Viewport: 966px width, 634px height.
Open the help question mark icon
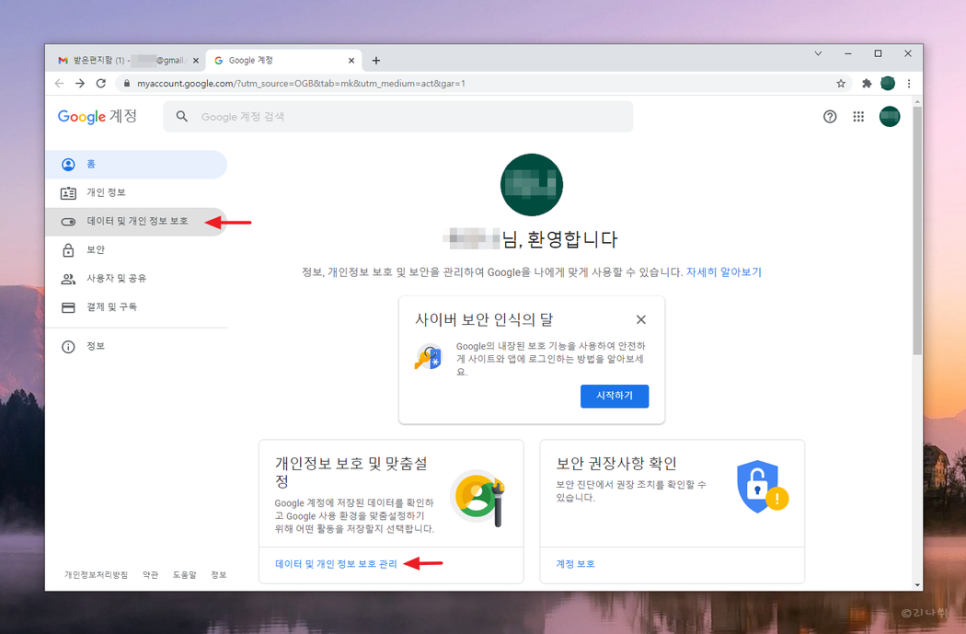829,116
